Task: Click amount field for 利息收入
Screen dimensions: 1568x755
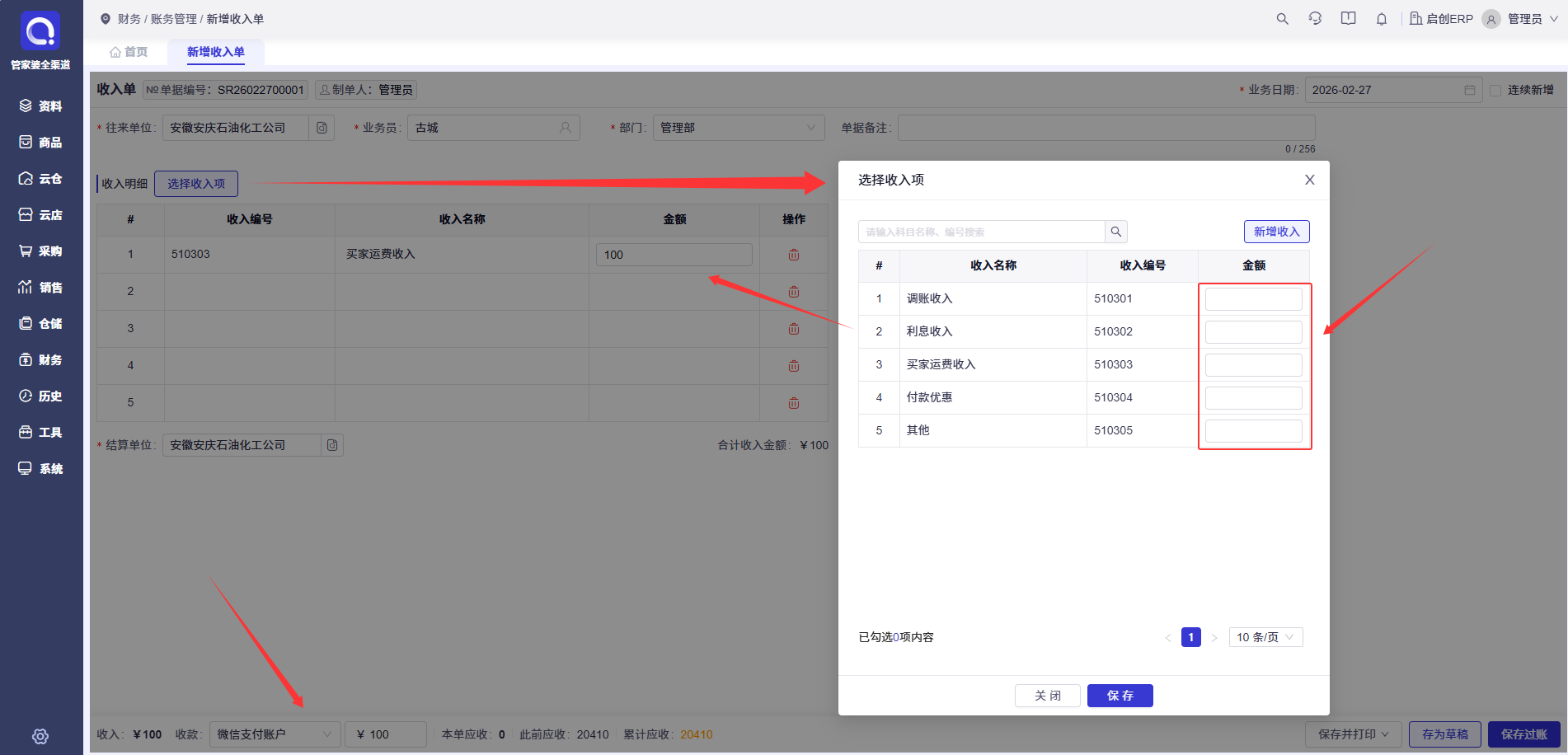Action: pos(1254,332)
